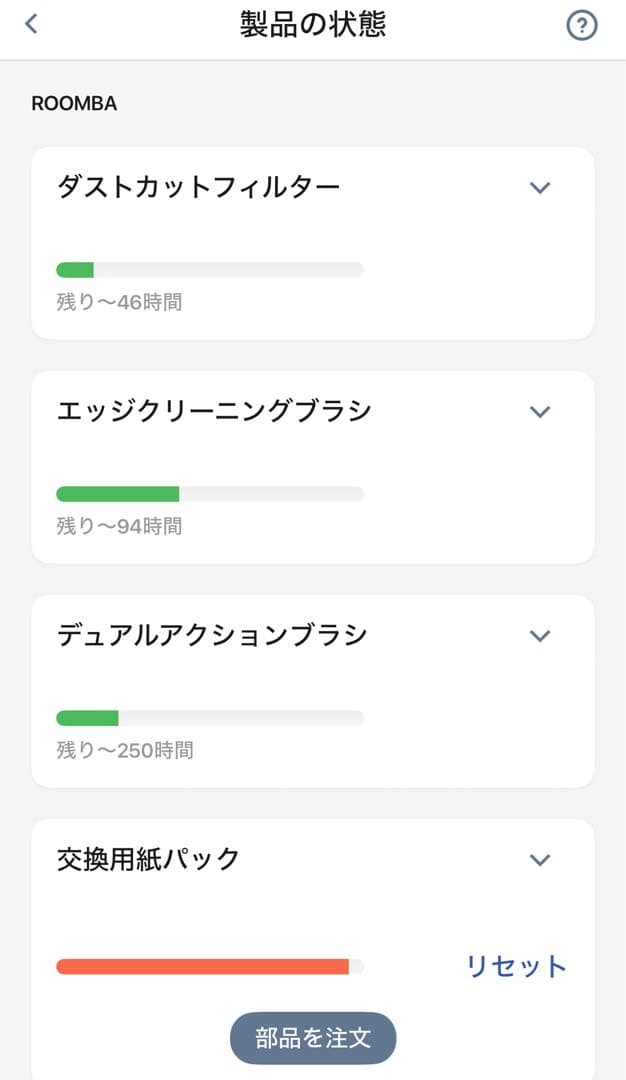Expand the エッジクリーニングブラシ chevron

pyautogui.click(x=540, y=411)
